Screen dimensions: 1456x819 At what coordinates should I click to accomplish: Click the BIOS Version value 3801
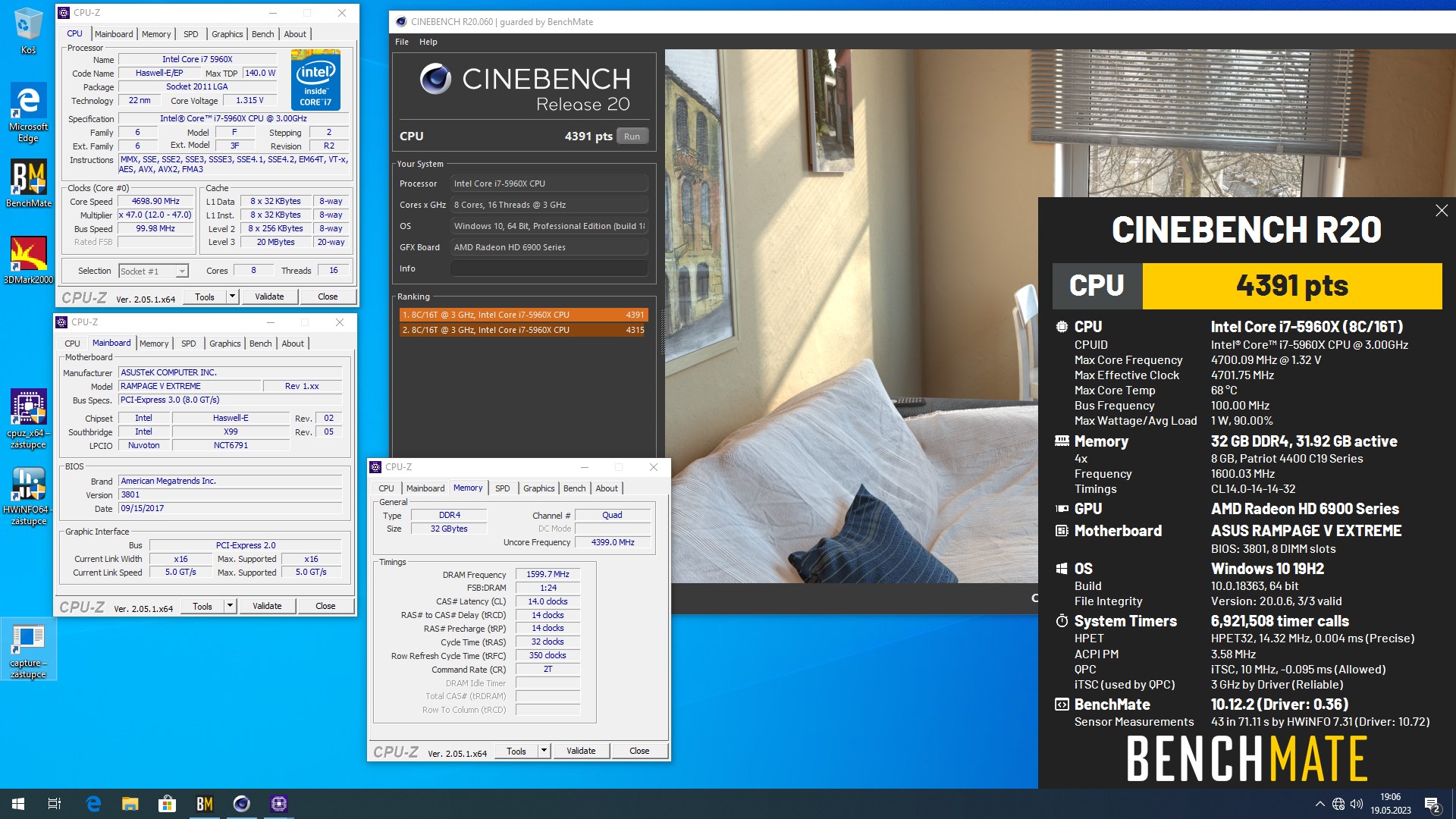[230, 494]
